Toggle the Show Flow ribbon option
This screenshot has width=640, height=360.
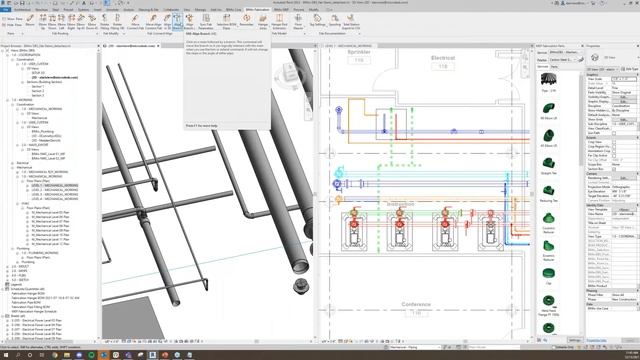12,19
